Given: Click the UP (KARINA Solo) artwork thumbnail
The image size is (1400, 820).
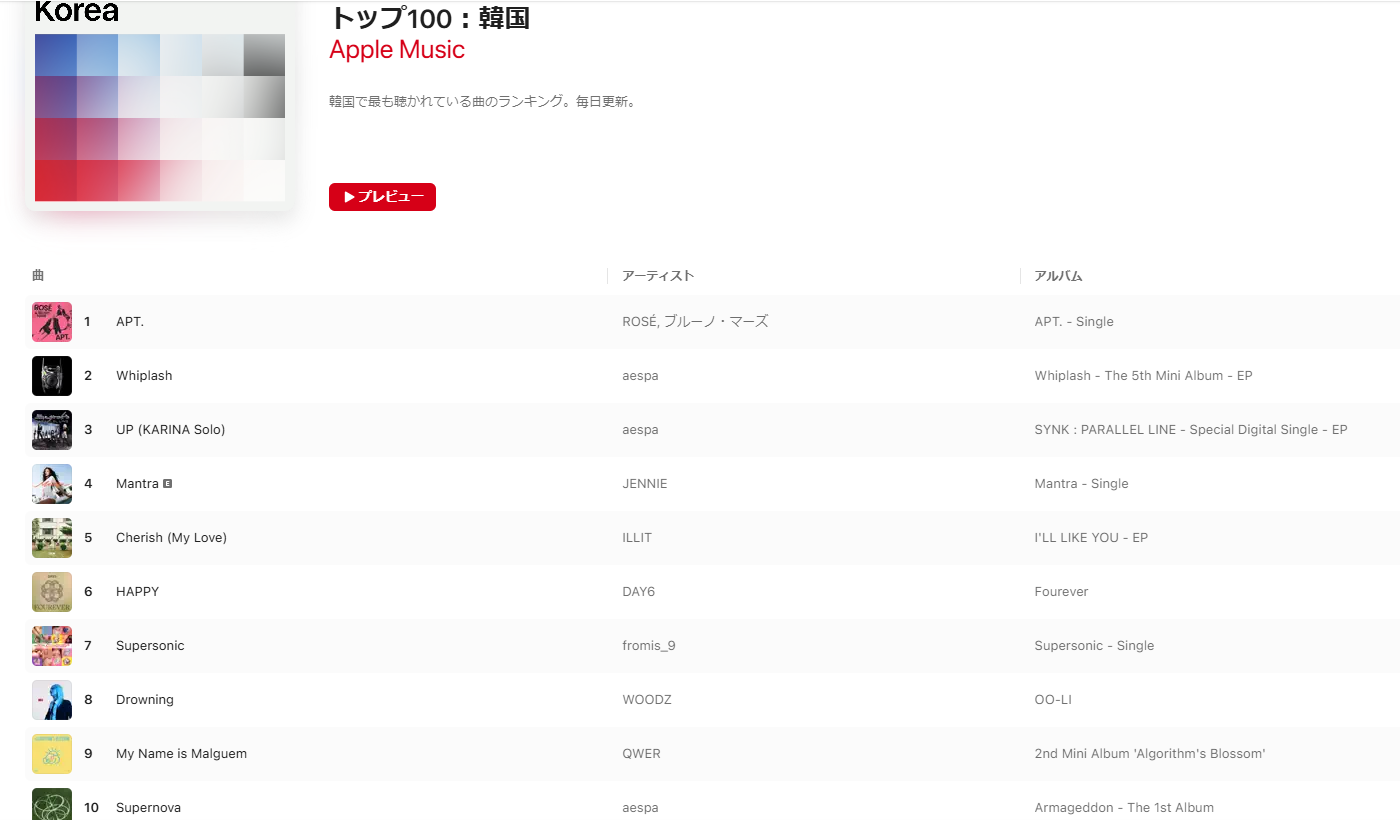Looking at the screenshot, I should (52, 430).
